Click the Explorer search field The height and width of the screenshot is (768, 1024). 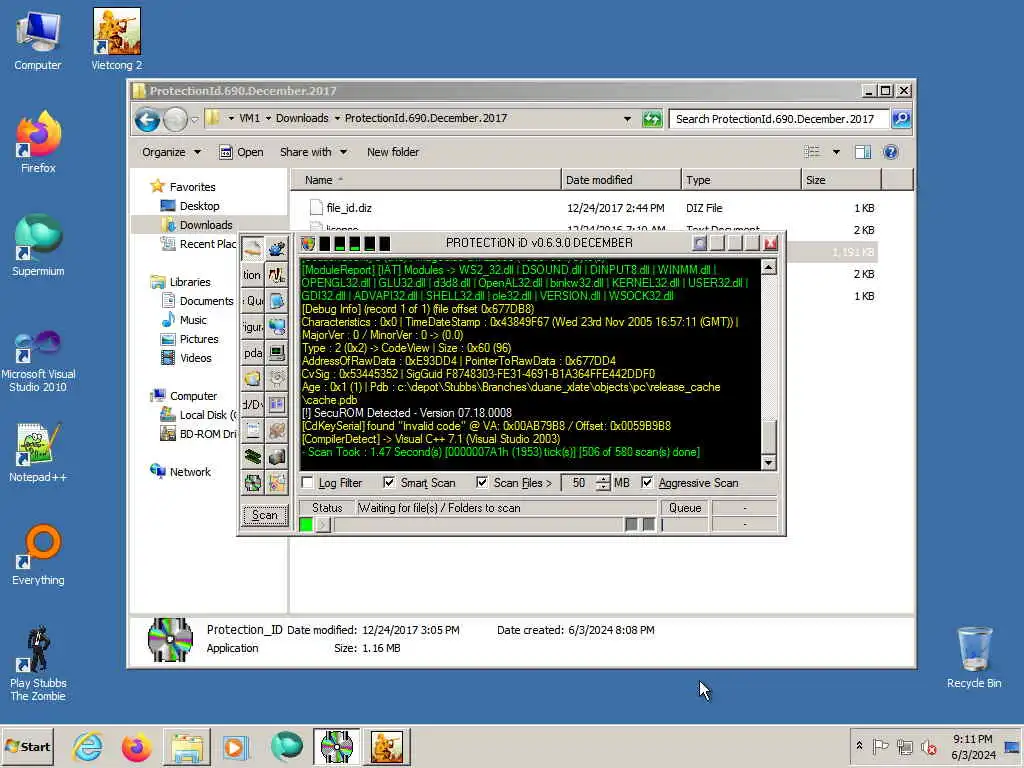pyautogui.click(x=778, y=119)
